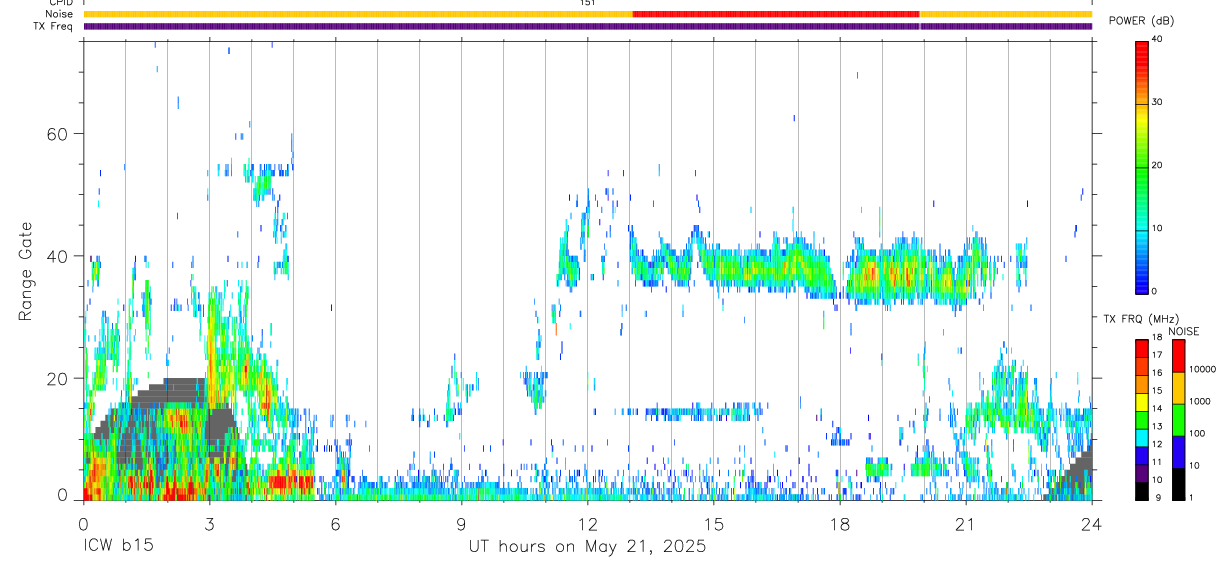
Task: Click the '10000' label in the NOISE legend
Action: tap(1201, 369)
